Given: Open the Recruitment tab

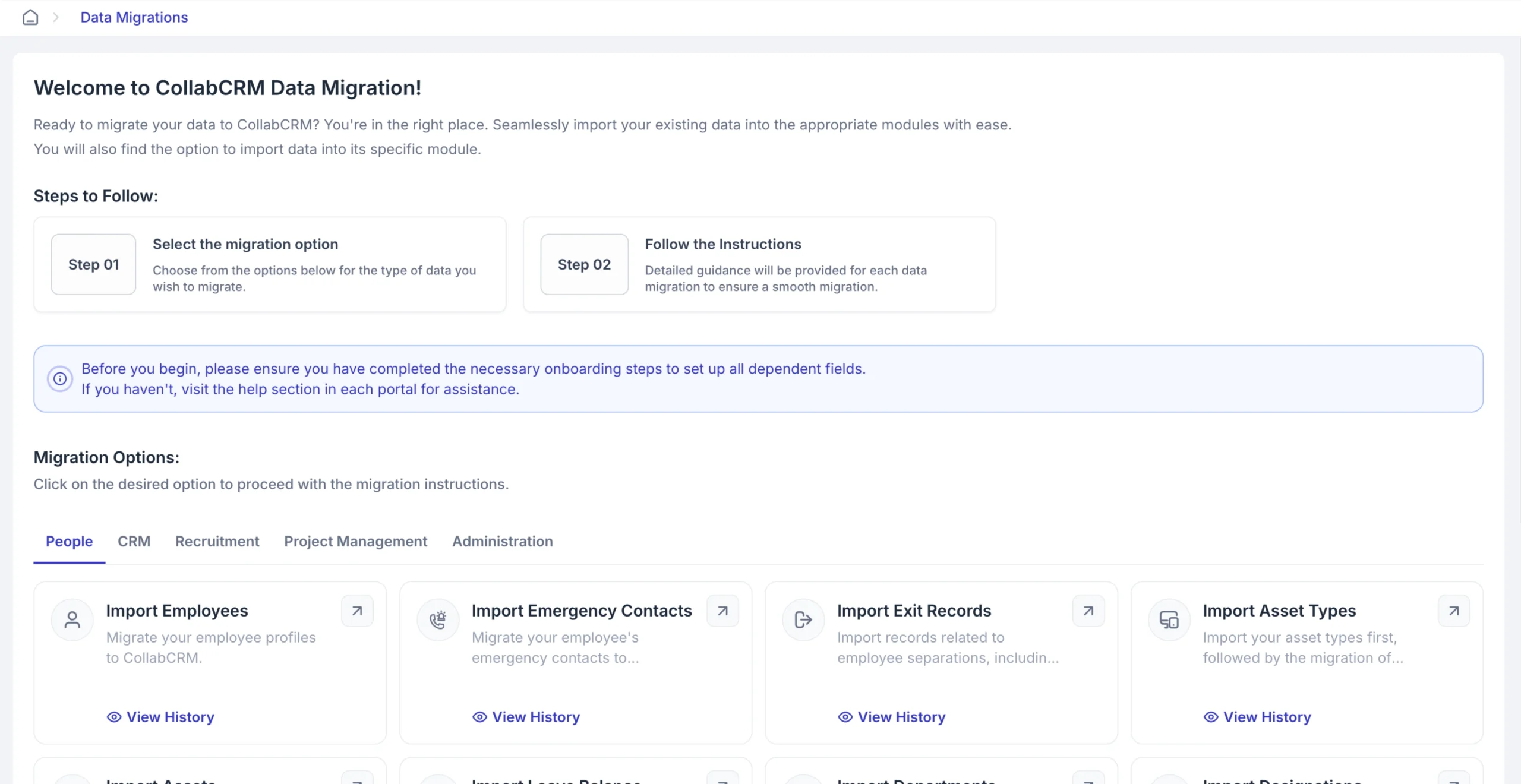Looking at the screenshot, I should 217,541.
